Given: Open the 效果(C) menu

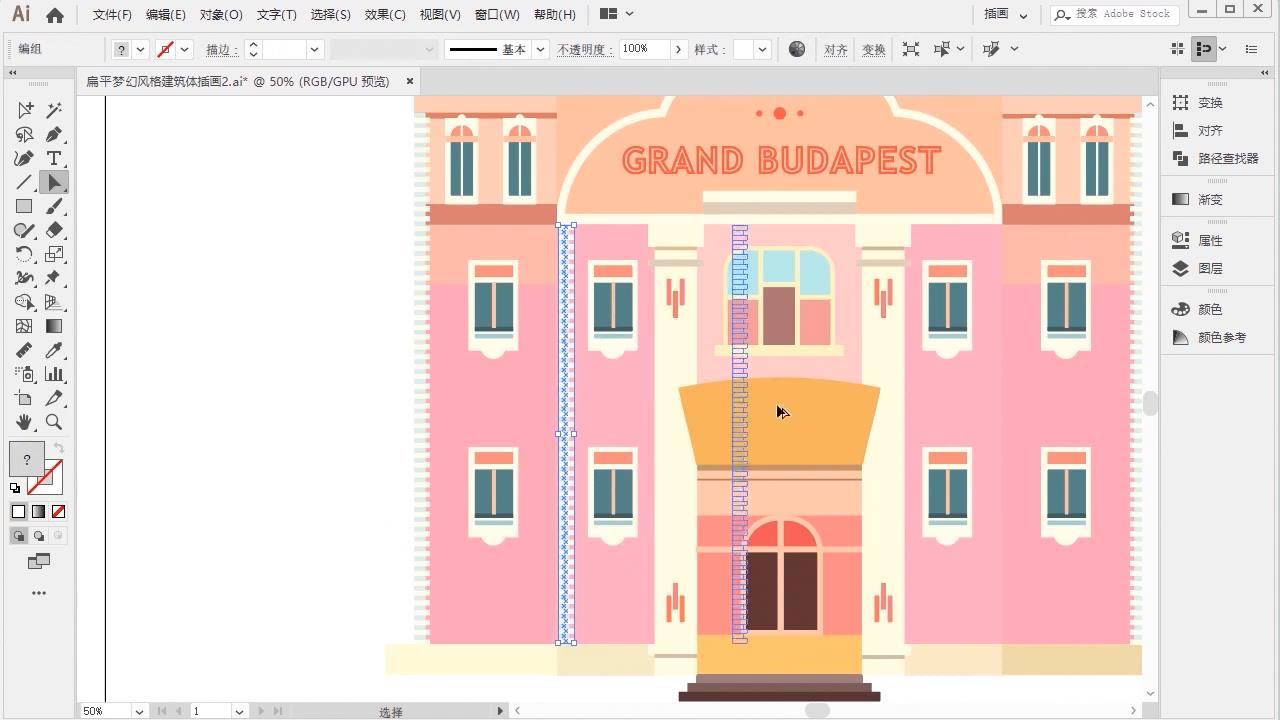Looking at the screenshot, I should [x=385, y=15].
